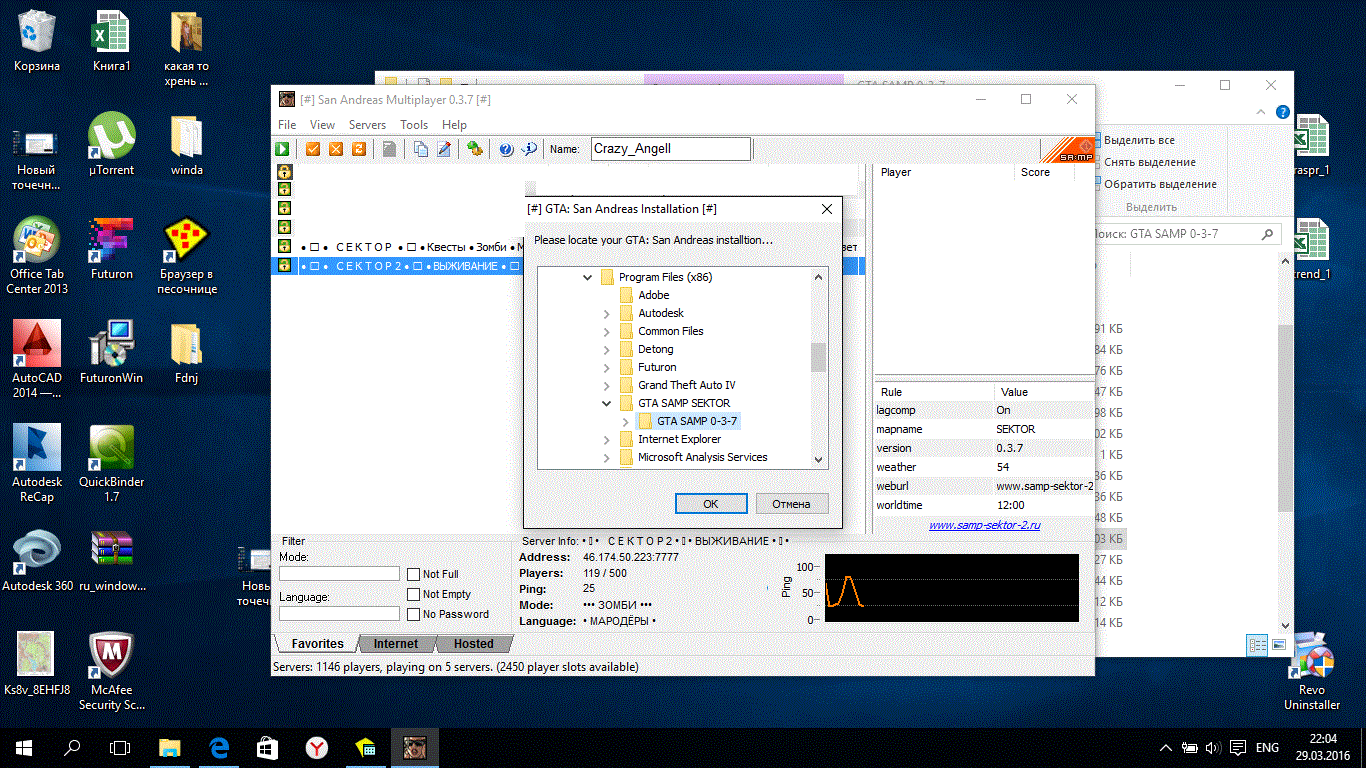Enable the Not Empty filter checkbox
This screenshot has height=768, width=1366.
click(x=414, y=594)
